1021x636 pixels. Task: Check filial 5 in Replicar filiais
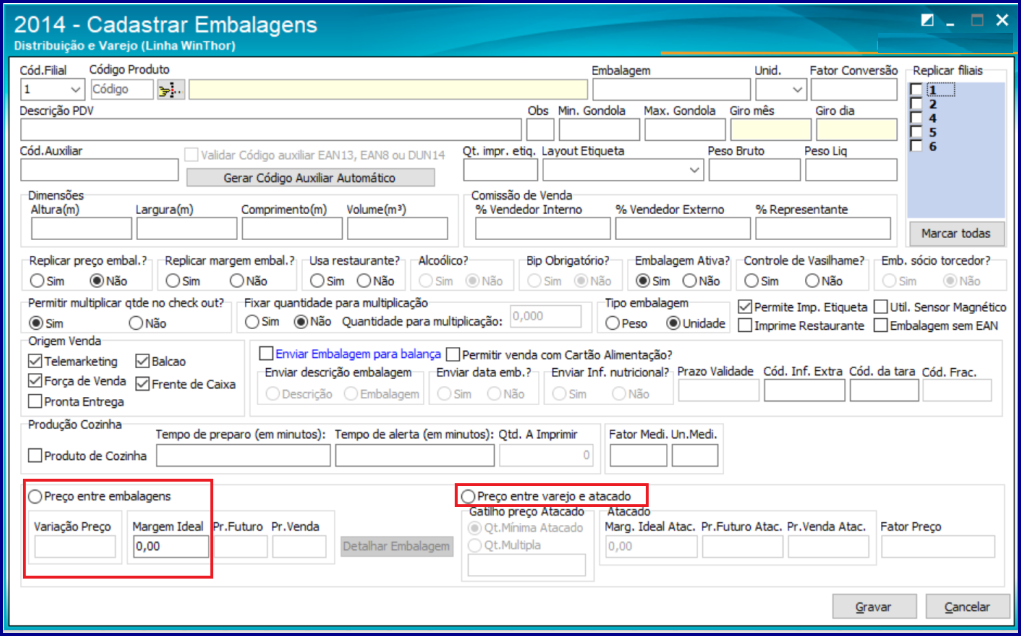(916, 132)
